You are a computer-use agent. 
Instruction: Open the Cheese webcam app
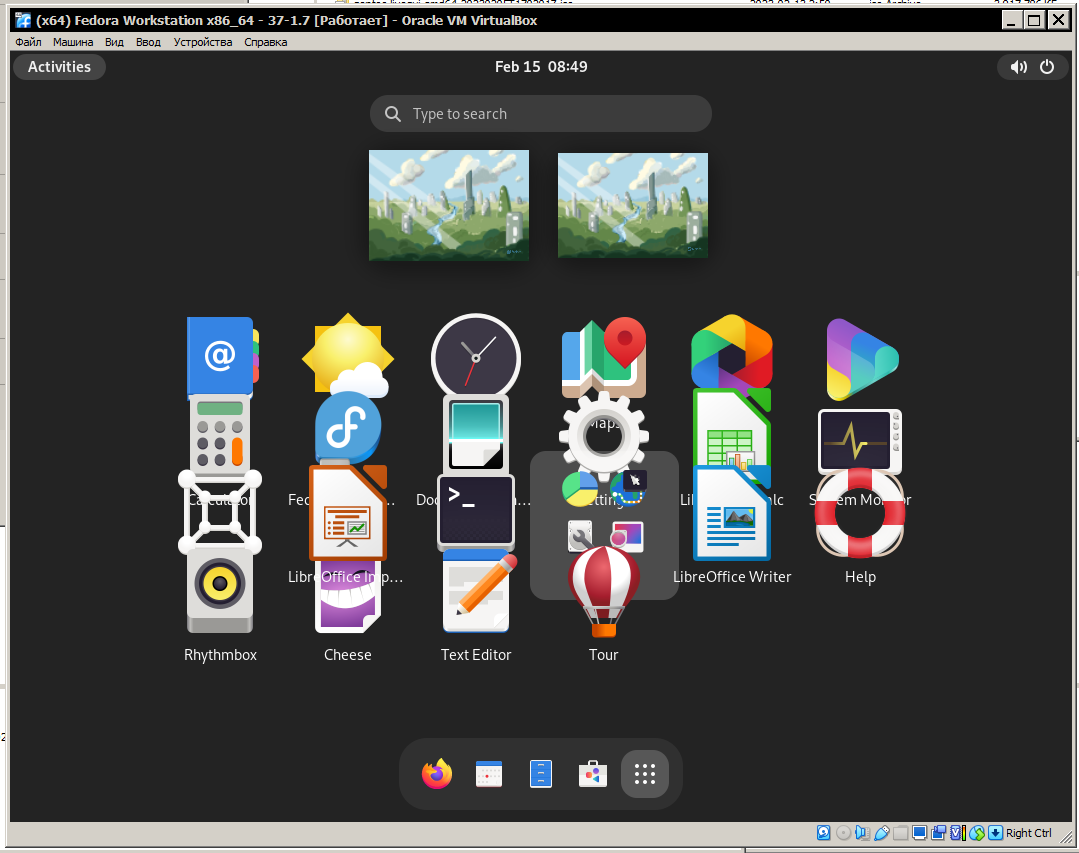348,597
